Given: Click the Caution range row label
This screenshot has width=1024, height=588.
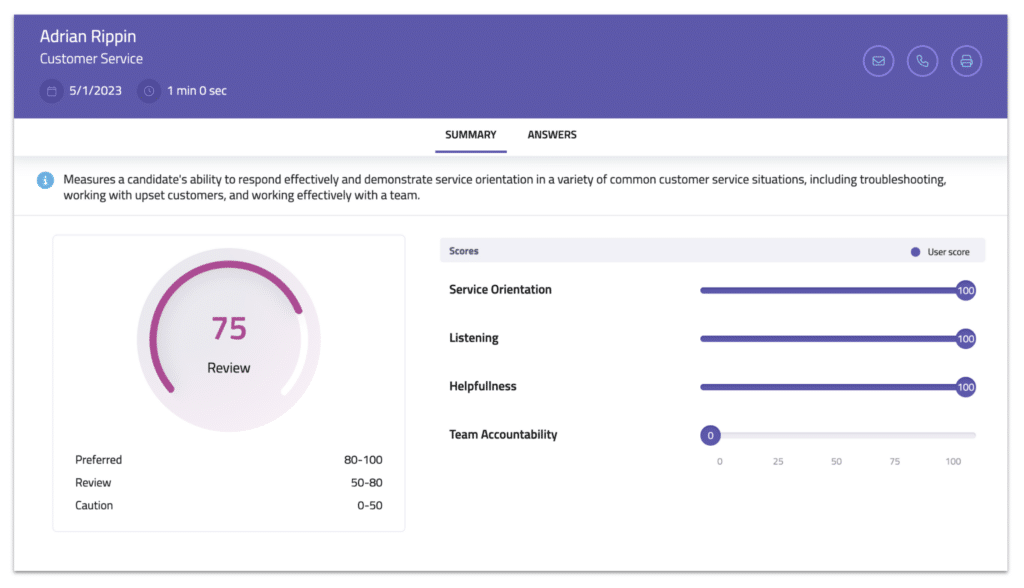Looking at the screenshot, I should click(94, 506).
